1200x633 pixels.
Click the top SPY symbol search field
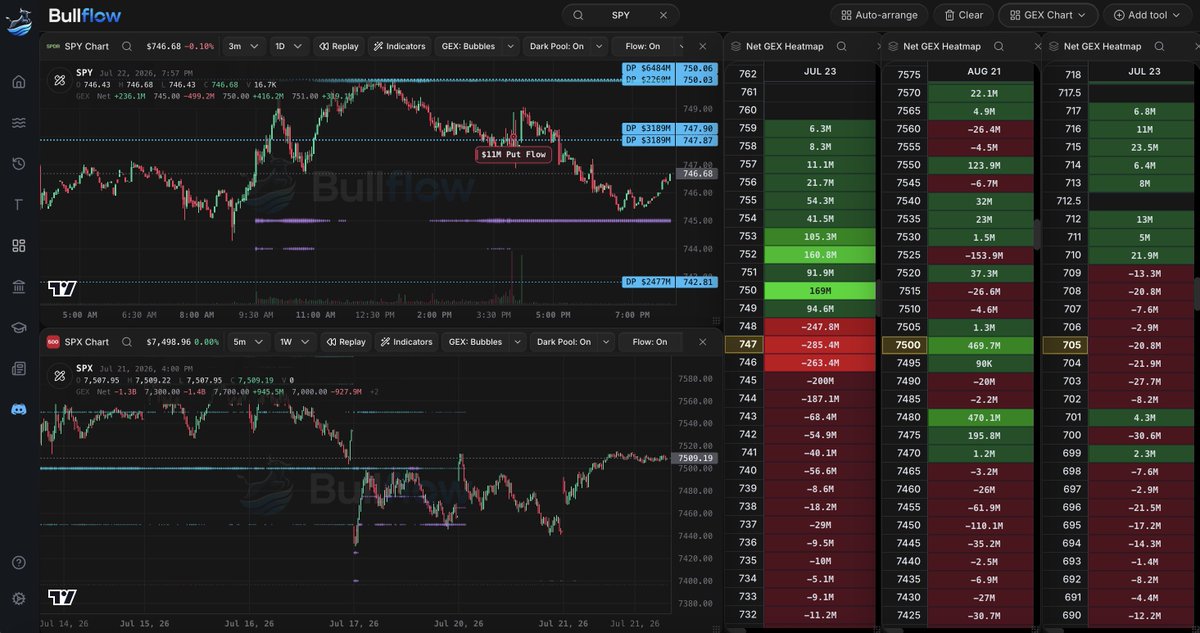tap(620, 15)
